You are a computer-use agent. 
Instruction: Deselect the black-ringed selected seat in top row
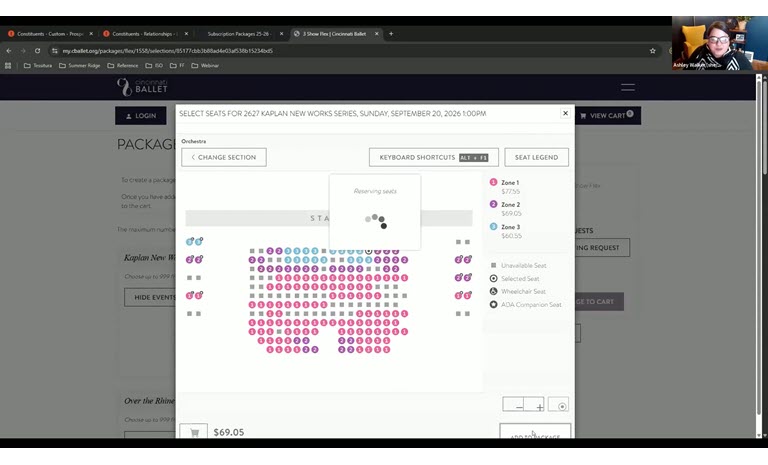[x=368, y=251]
